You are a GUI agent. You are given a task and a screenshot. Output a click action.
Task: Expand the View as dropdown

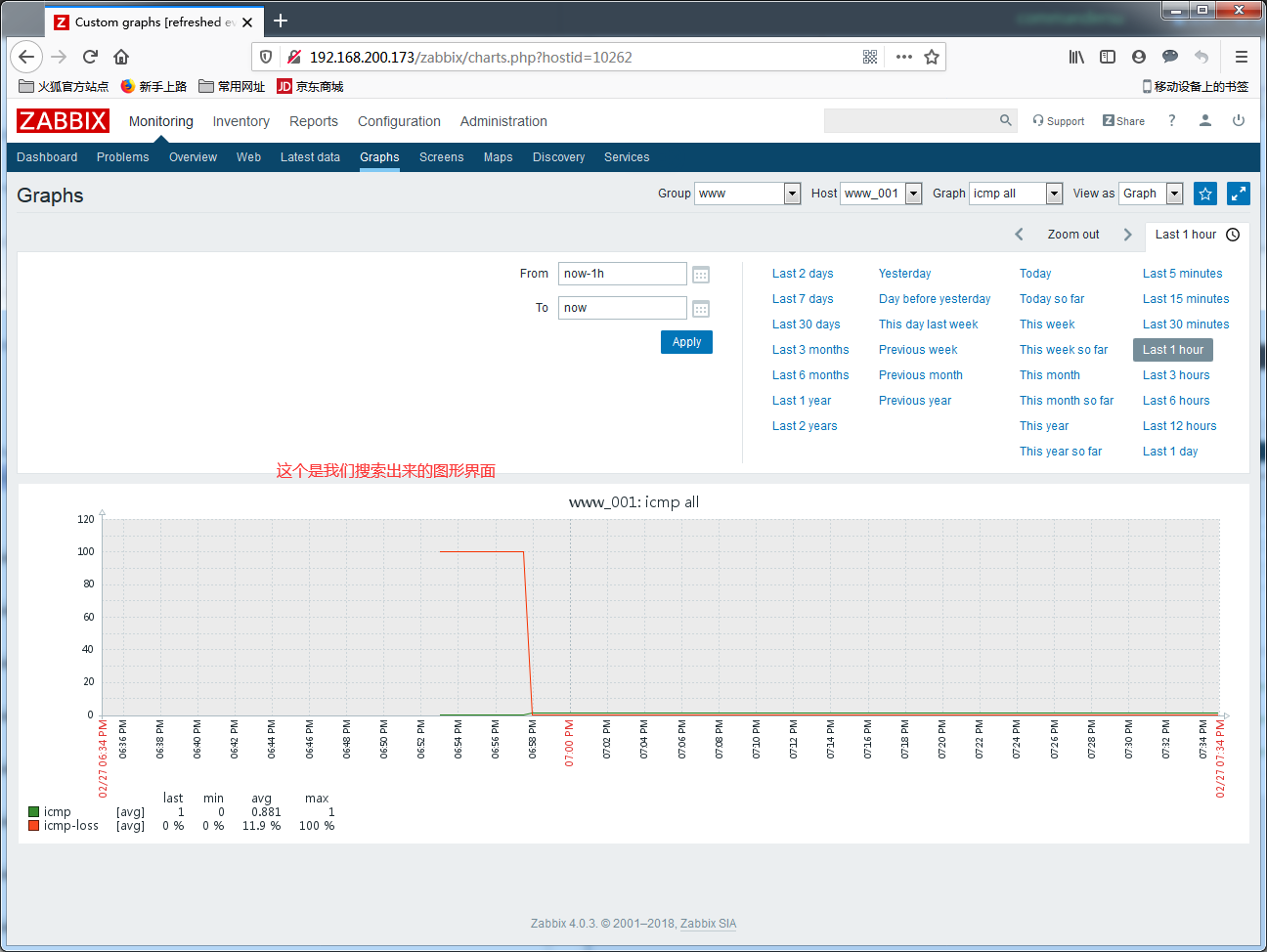1151,194
